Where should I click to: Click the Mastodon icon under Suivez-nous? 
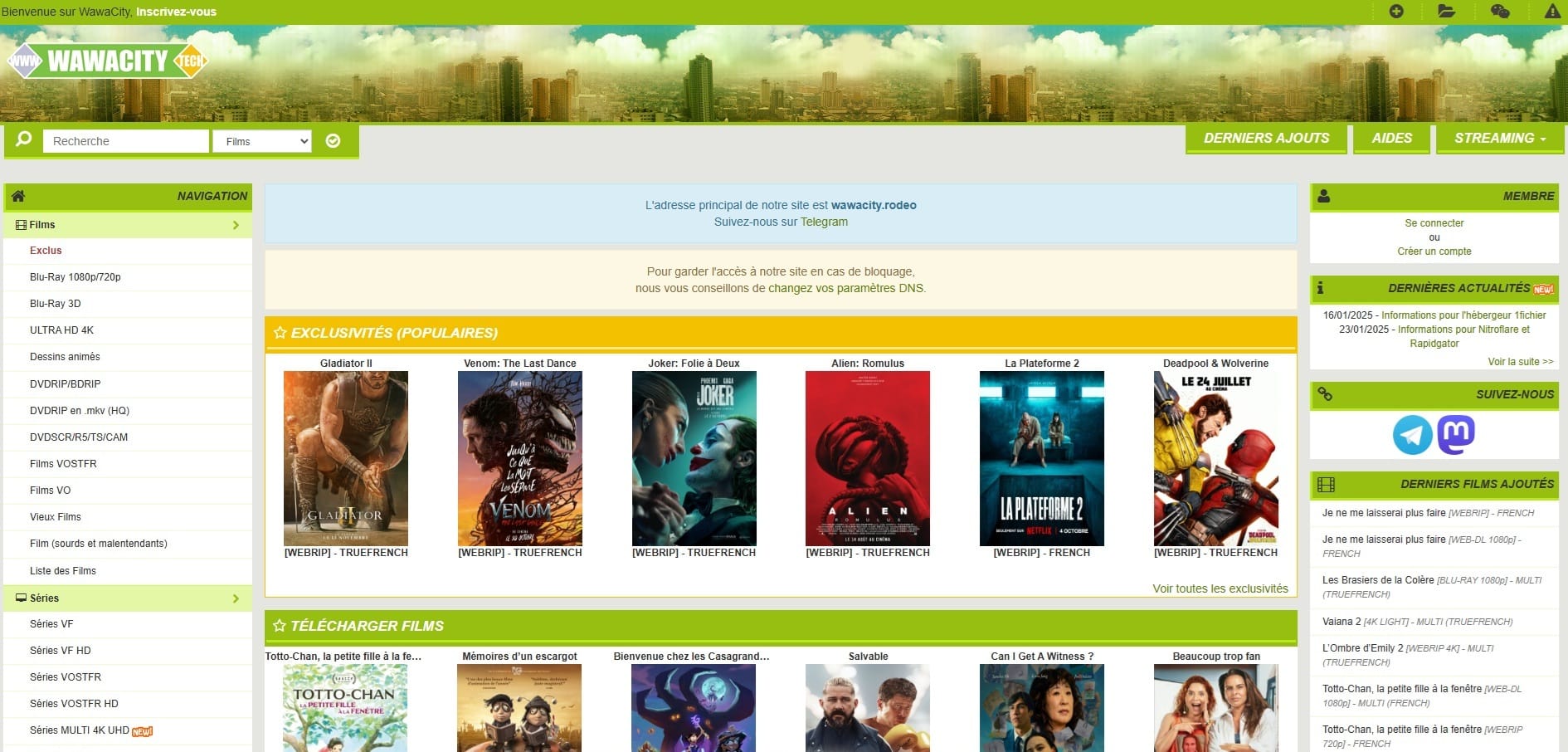pos(1456,435)
